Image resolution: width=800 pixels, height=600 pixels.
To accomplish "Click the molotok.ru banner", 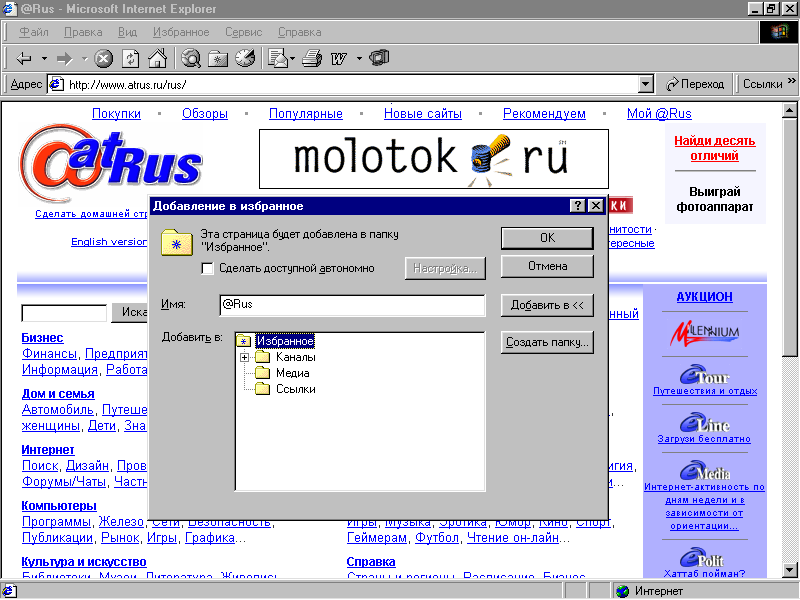I will coord(434,159).
